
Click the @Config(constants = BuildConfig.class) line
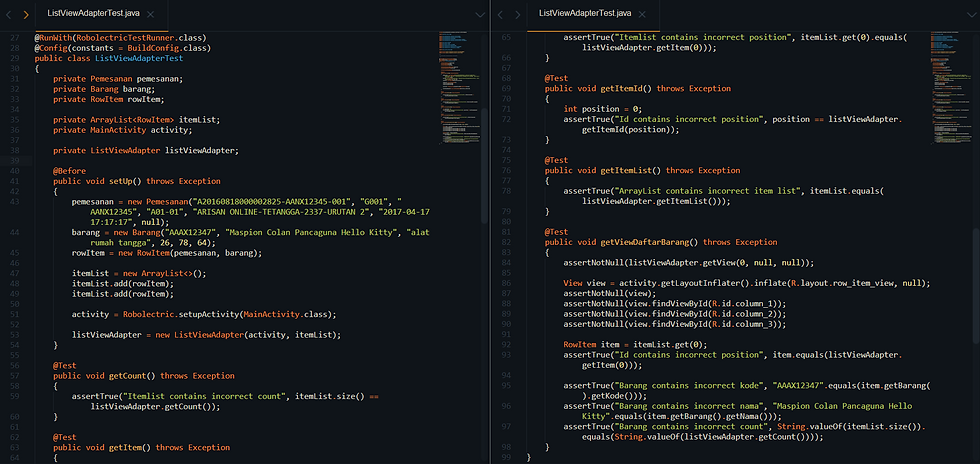[122, 48]
